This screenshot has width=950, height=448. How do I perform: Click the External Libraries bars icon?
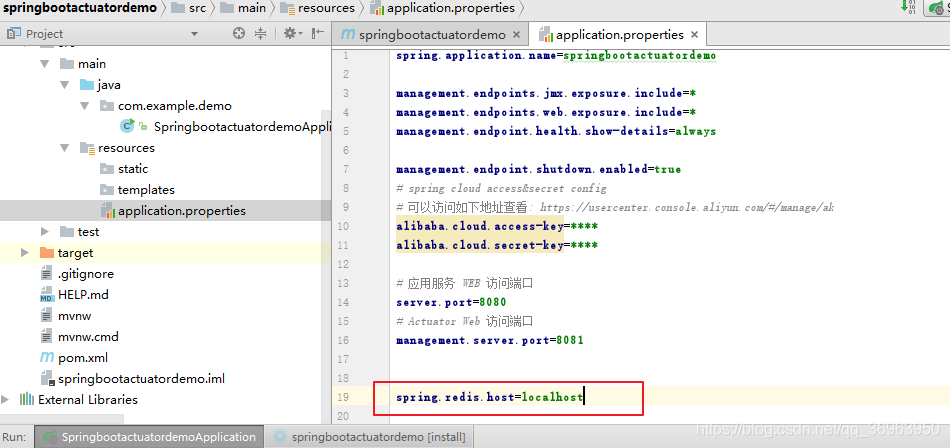pyautogui.click(x=27, y=400)
